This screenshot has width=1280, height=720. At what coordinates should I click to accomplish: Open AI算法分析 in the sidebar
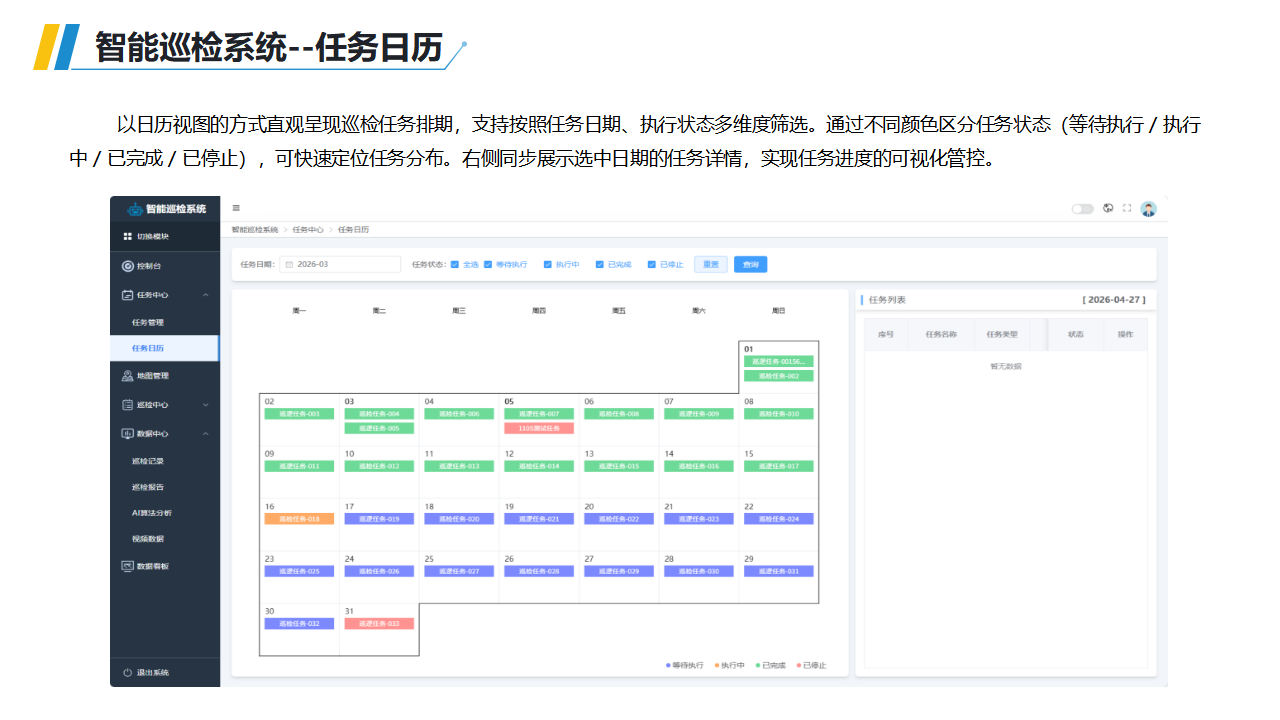coord(152,513)
